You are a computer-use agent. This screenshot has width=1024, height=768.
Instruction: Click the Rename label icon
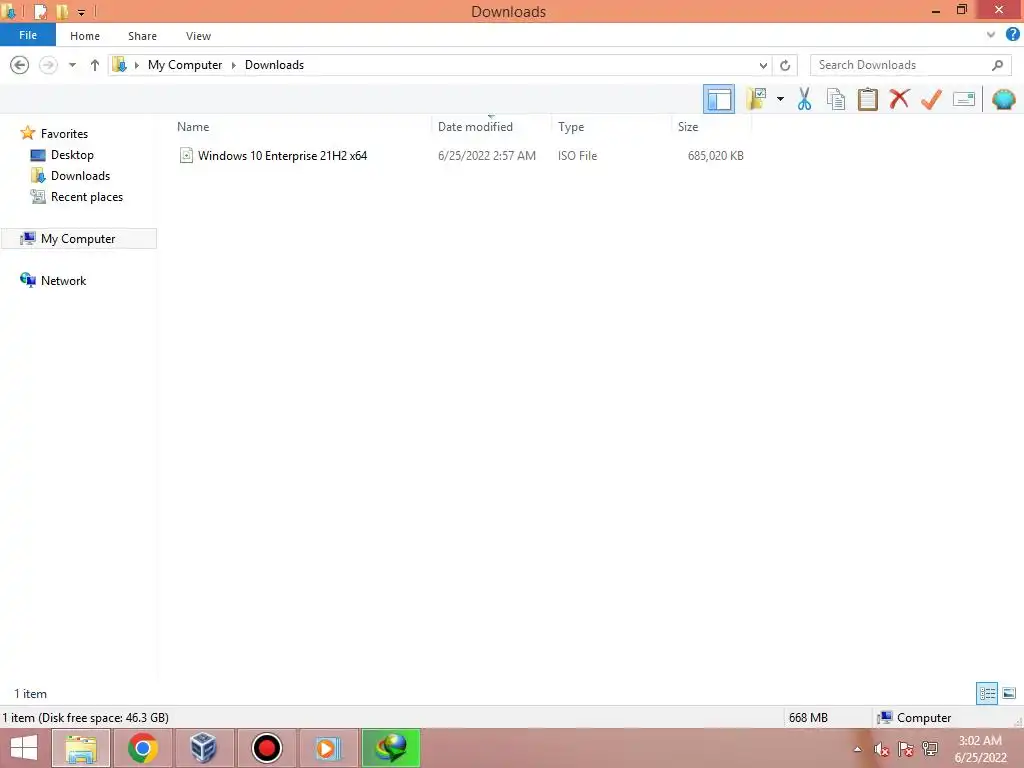(x=963, y=99)
